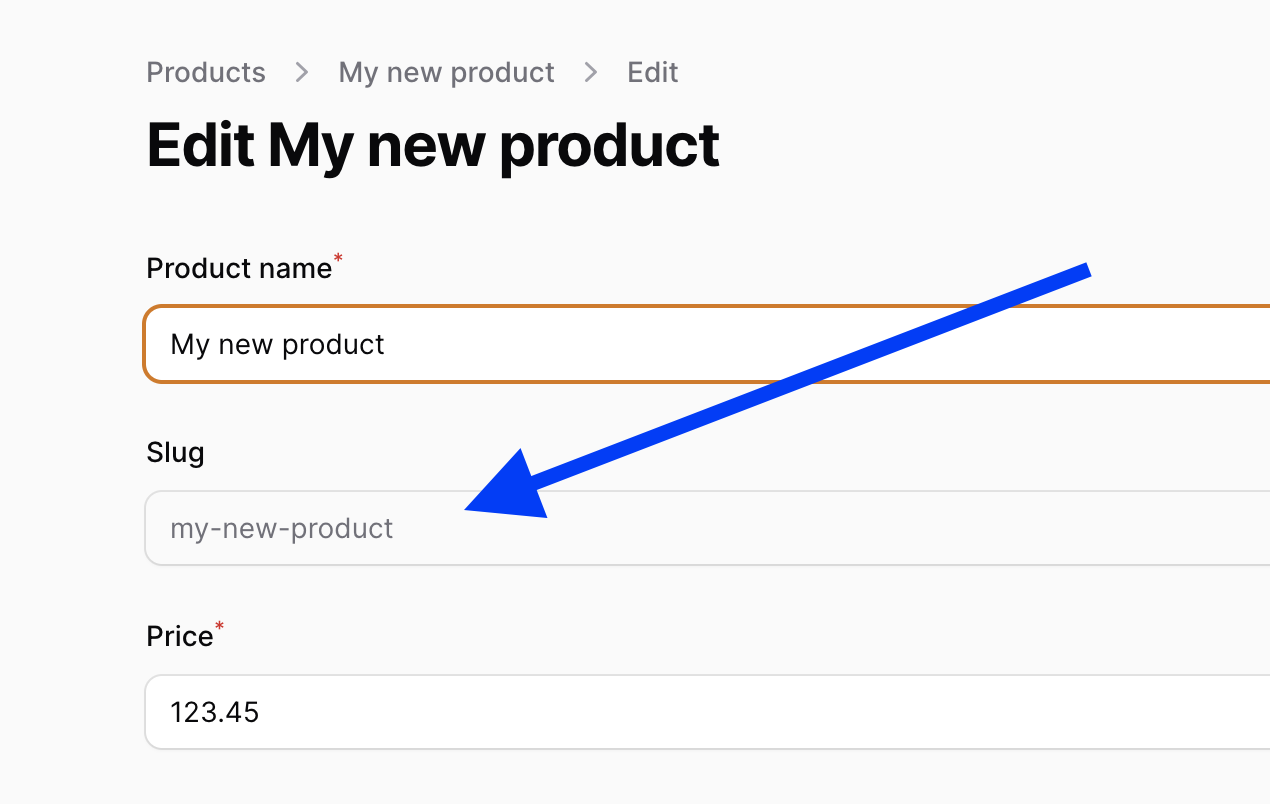The width and height of the screenshot is (1270, 804).
Task: Focus the Product name input field
Action: click(x=707, y=344)
